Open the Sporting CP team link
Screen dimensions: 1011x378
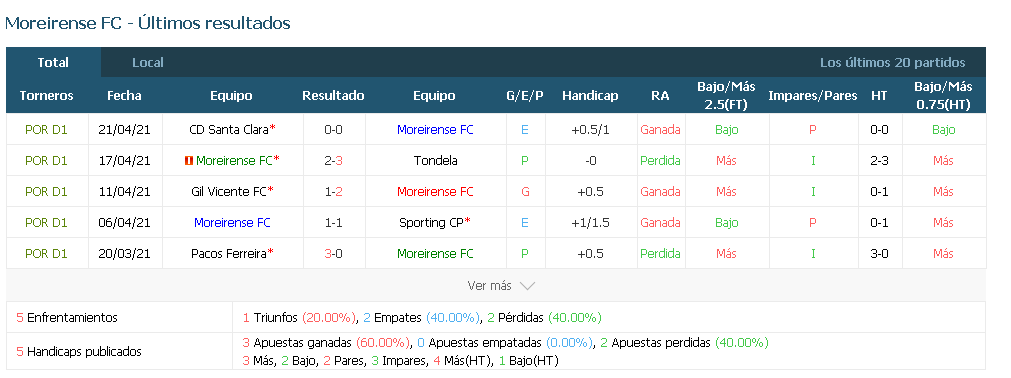pyautogui.click(x=431, y=223)
